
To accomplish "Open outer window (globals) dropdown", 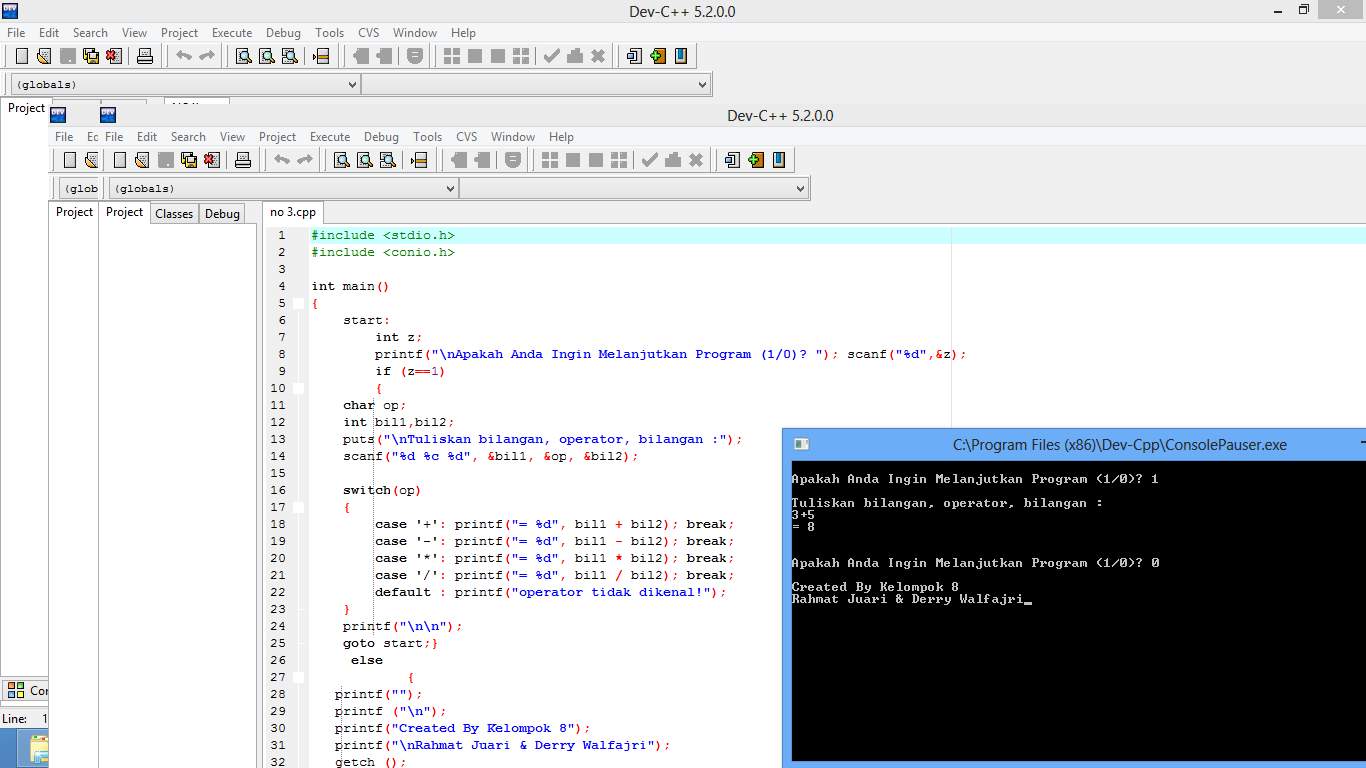I will (185, 85).
